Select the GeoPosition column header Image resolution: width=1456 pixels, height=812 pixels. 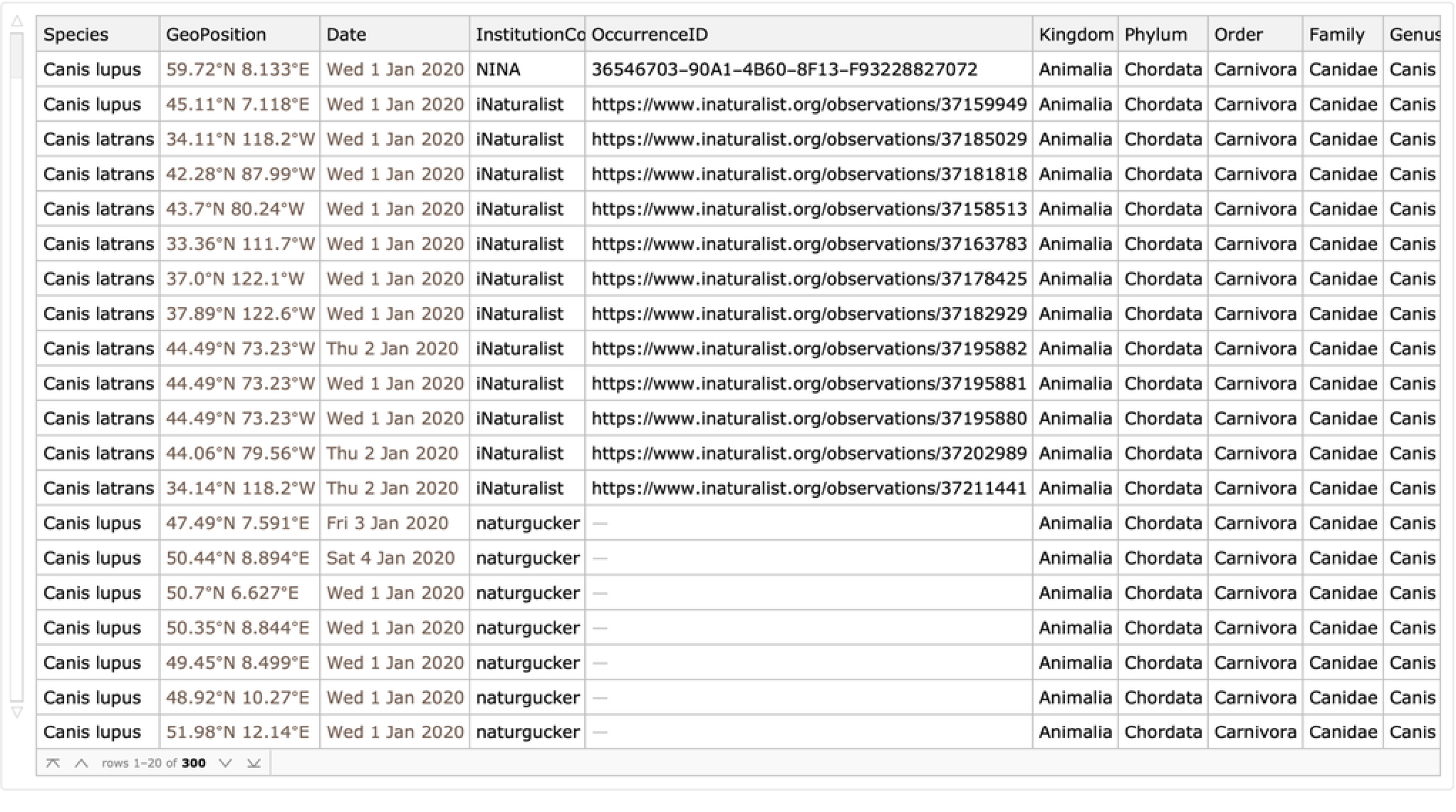216,34
